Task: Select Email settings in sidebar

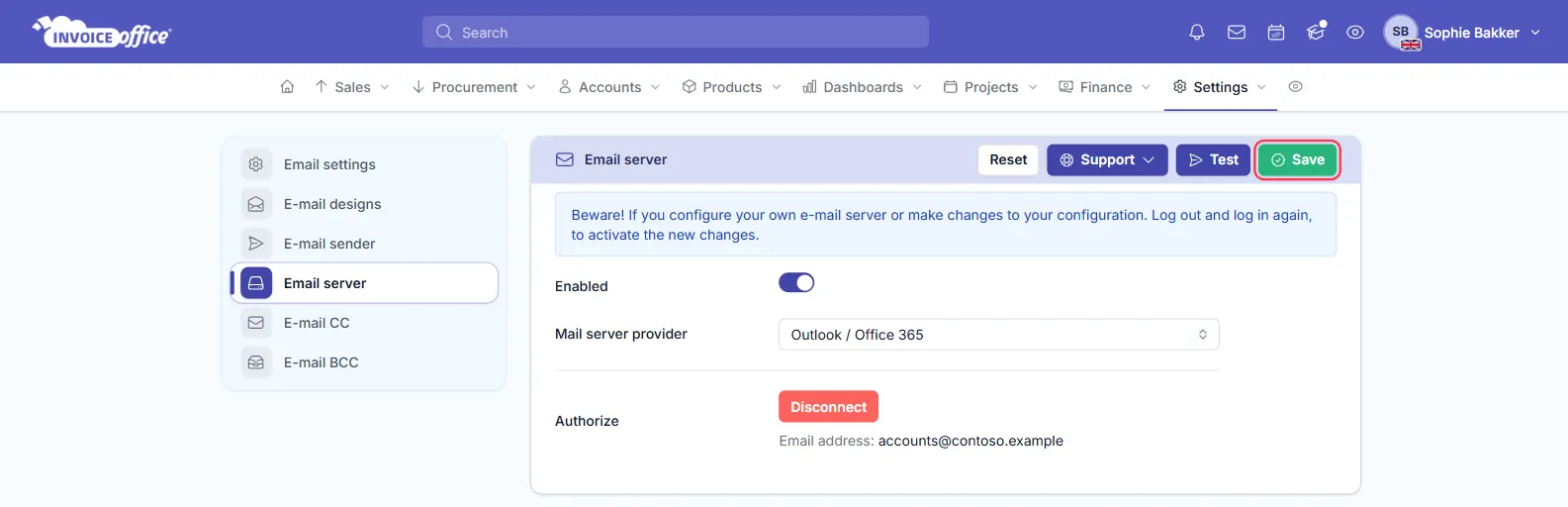Action: 364,164
